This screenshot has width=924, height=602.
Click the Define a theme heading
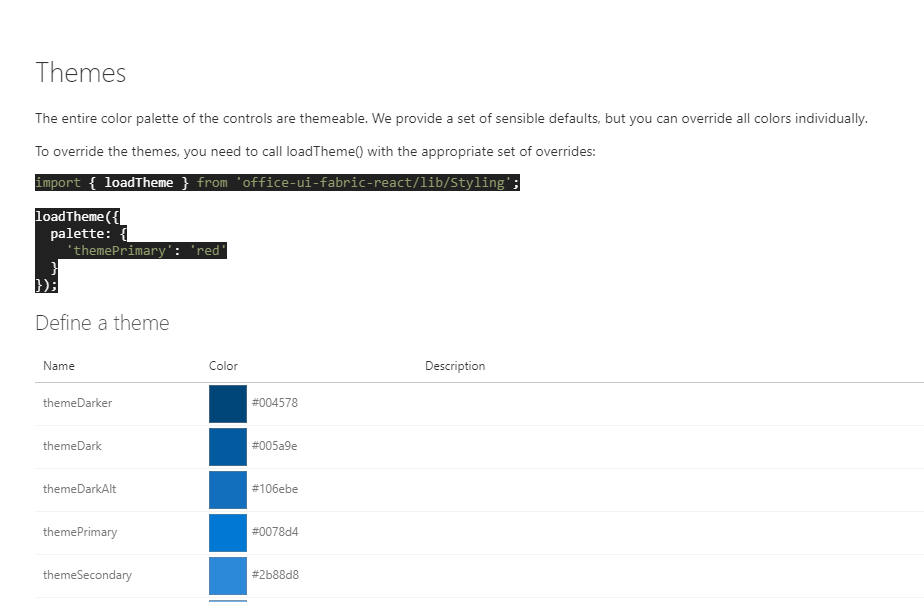(103, 323)
